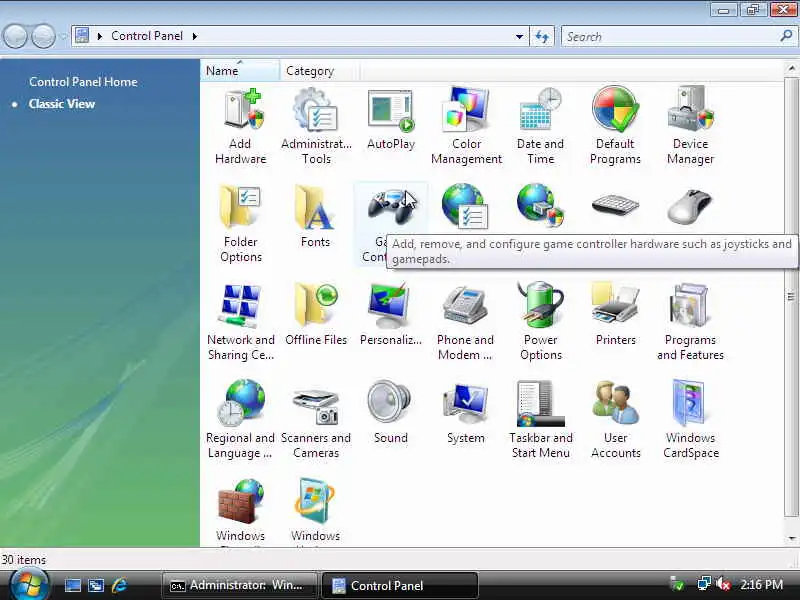Open User Accounts icon
The image size is (800, 600).
[x=615, y=403]
